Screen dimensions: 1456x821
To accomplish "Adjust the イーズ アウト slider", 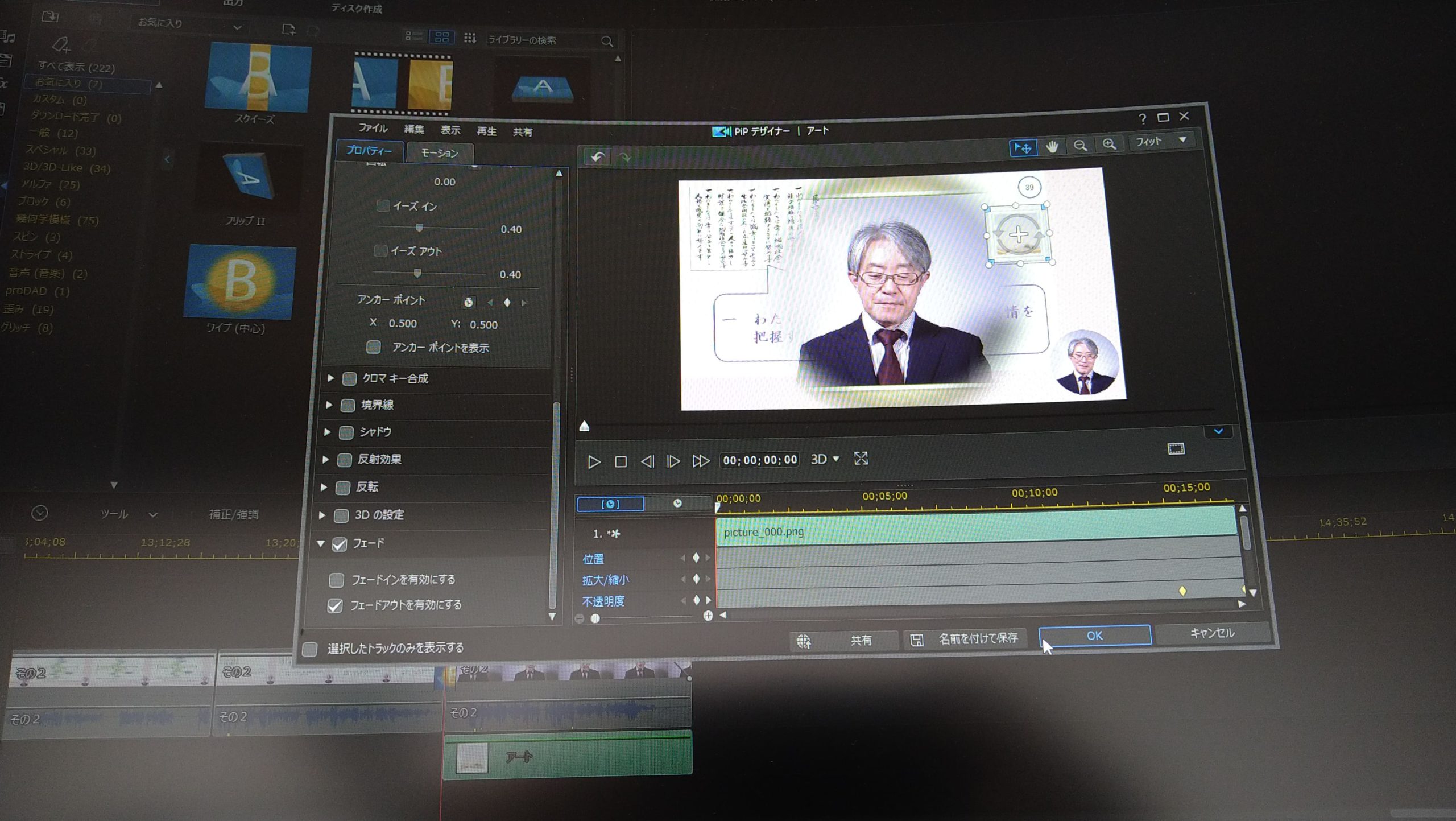I will click(417, 273).
